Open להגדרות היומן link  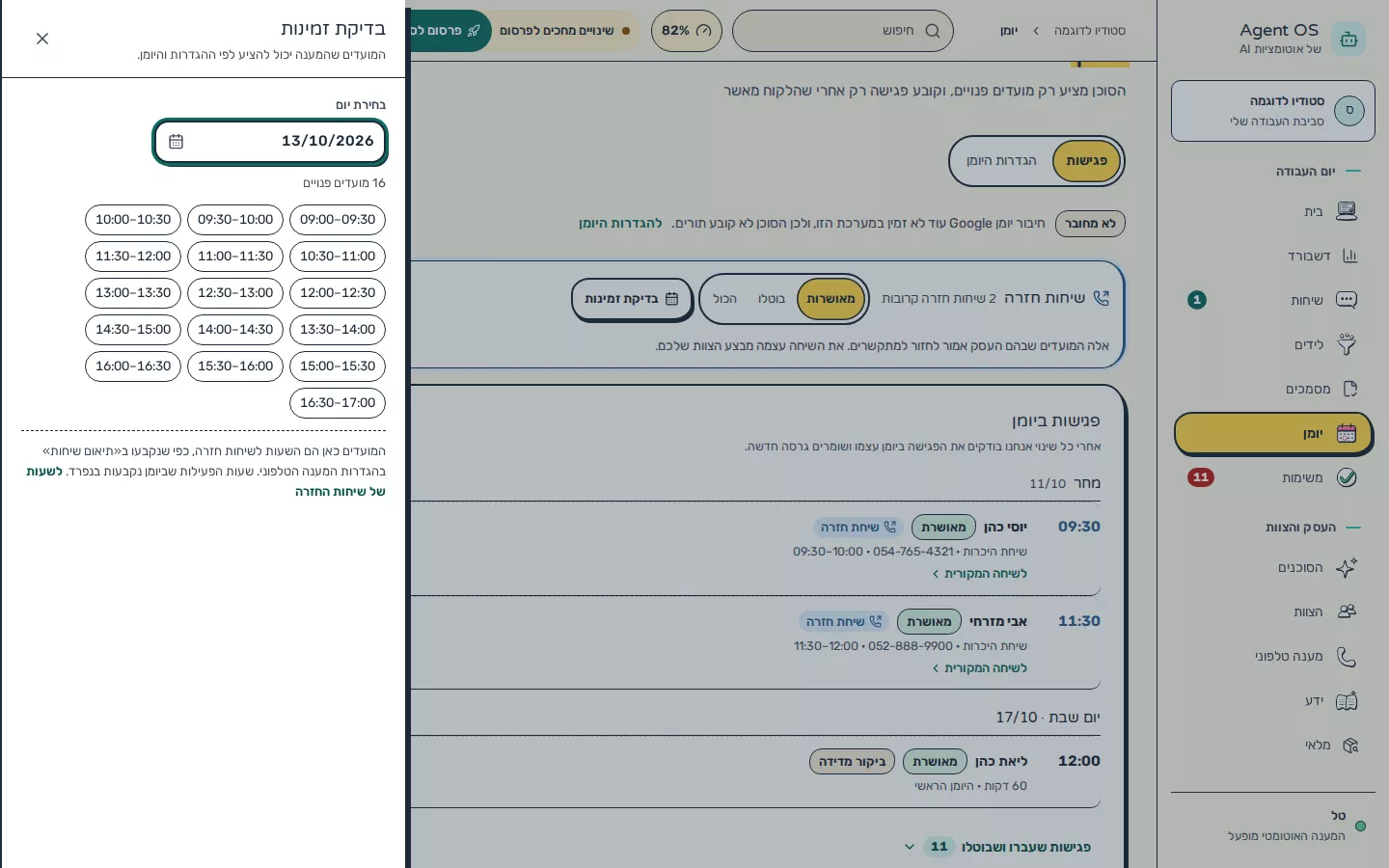click(620, 224)
